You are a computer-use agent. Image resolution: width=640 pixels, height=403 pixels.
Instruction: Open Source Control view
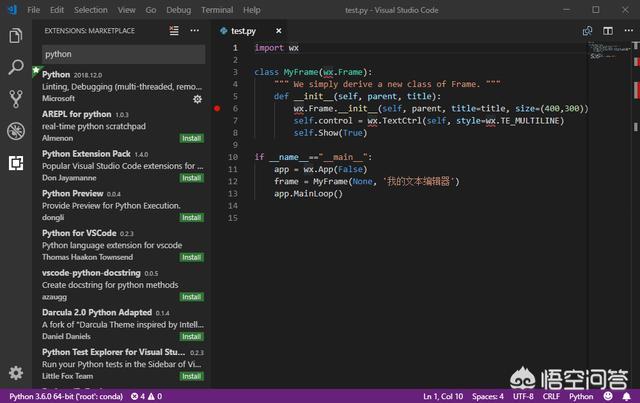16,99
